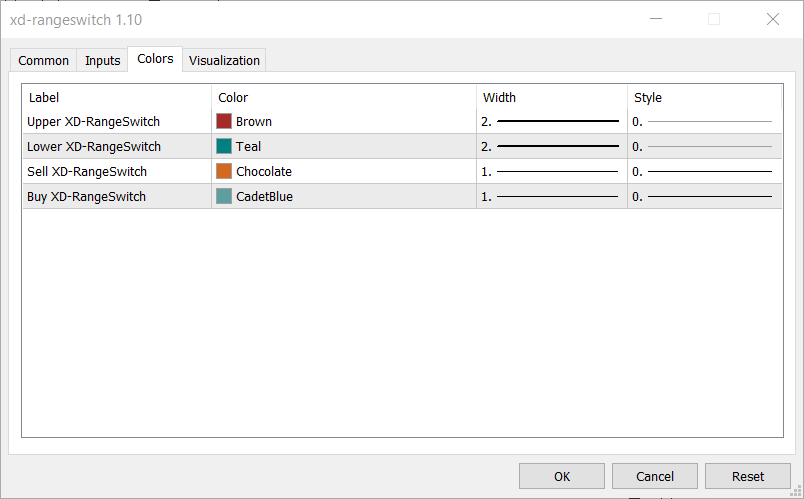The width and height of the screenshot is (804, 499).
Task: Open width selector for Sell XD-RangeSwitch
Action: (x=550, y=171)
